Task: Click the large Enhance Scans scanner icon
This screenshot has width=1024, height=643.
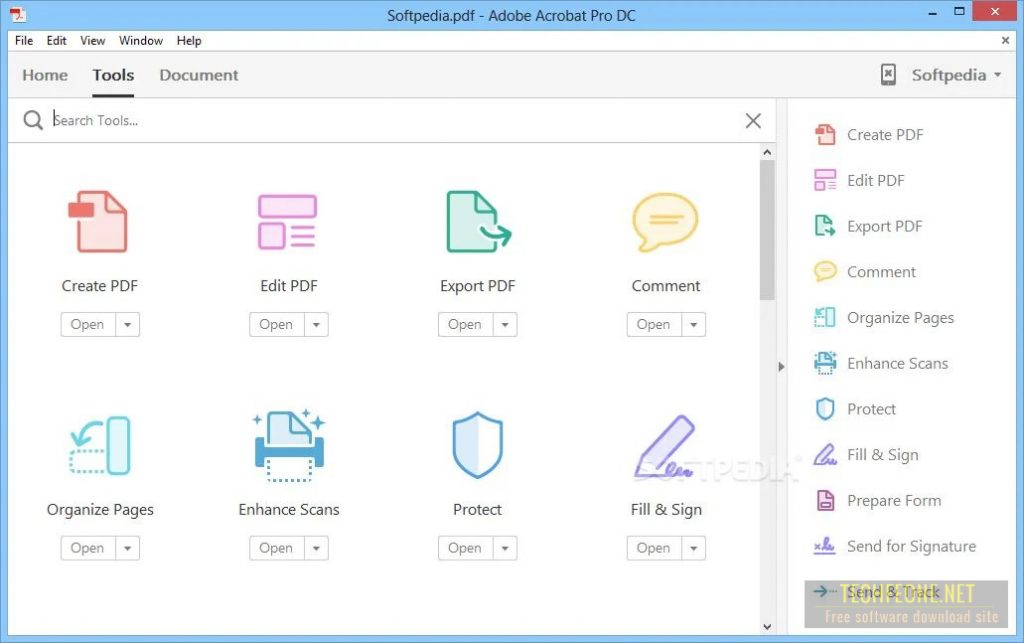Action: [289, 446]
